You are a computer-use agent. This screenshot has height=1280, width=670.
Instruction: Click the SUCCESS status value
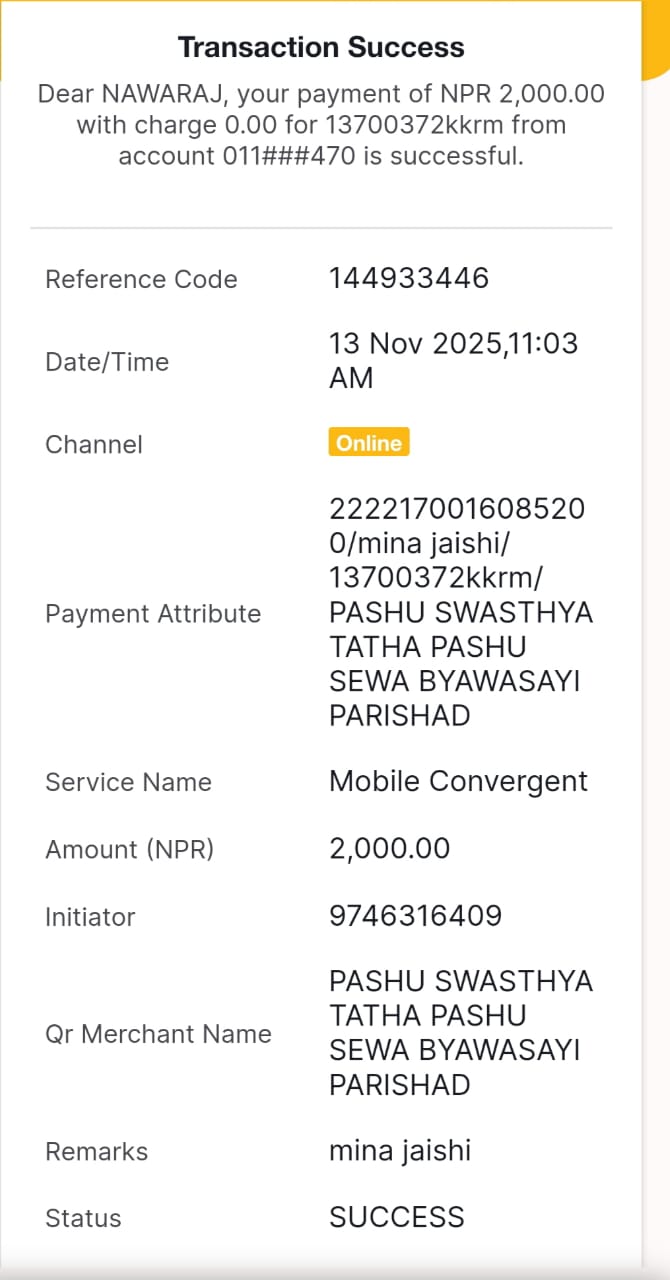coord(397,1217)
